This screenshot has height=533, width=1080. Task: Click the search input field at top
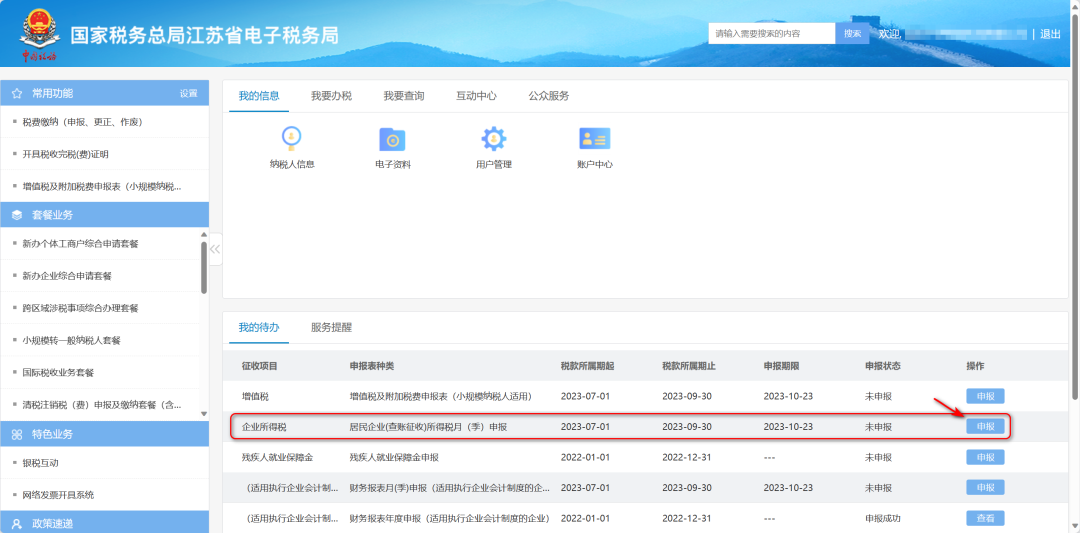pyautogui.click(x=771, y=34)
